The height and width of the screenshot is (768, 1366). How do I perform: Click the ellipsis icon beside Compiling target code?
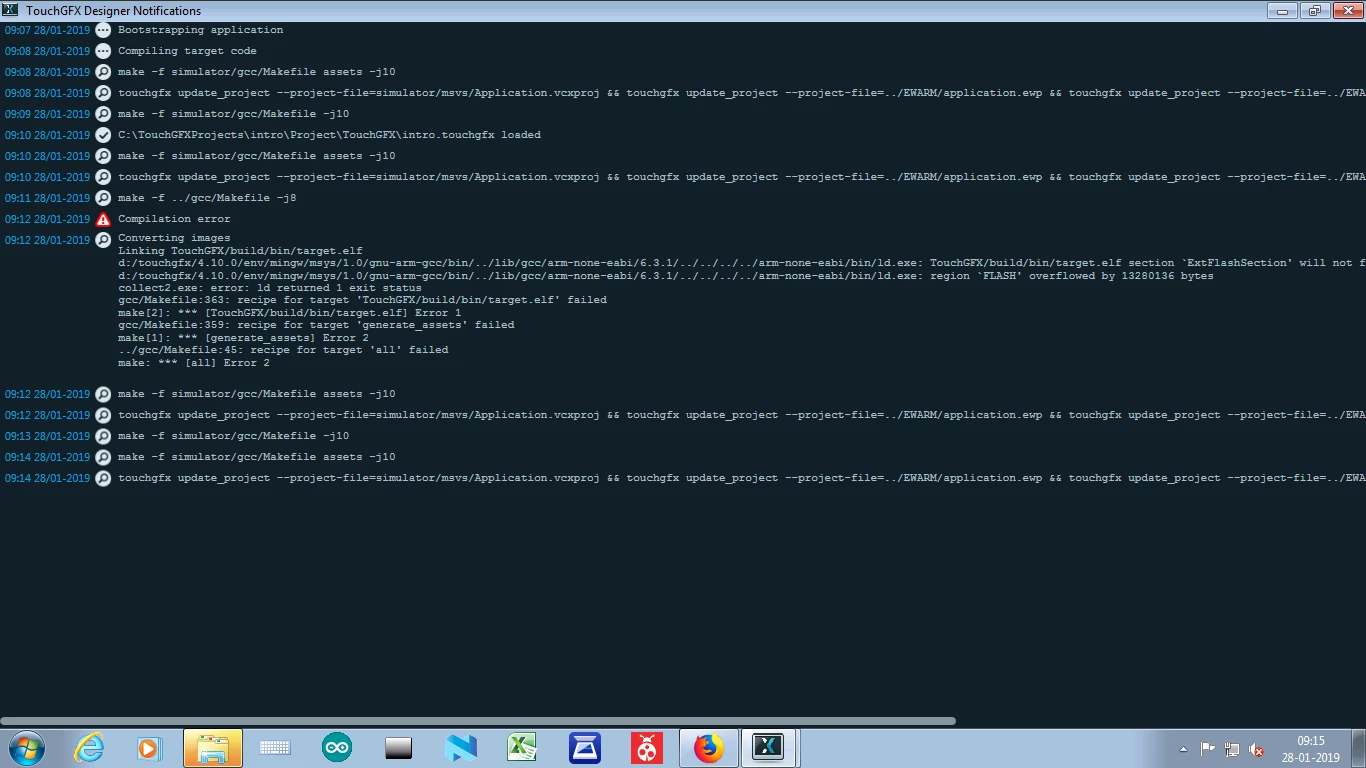tap(103, 51)
